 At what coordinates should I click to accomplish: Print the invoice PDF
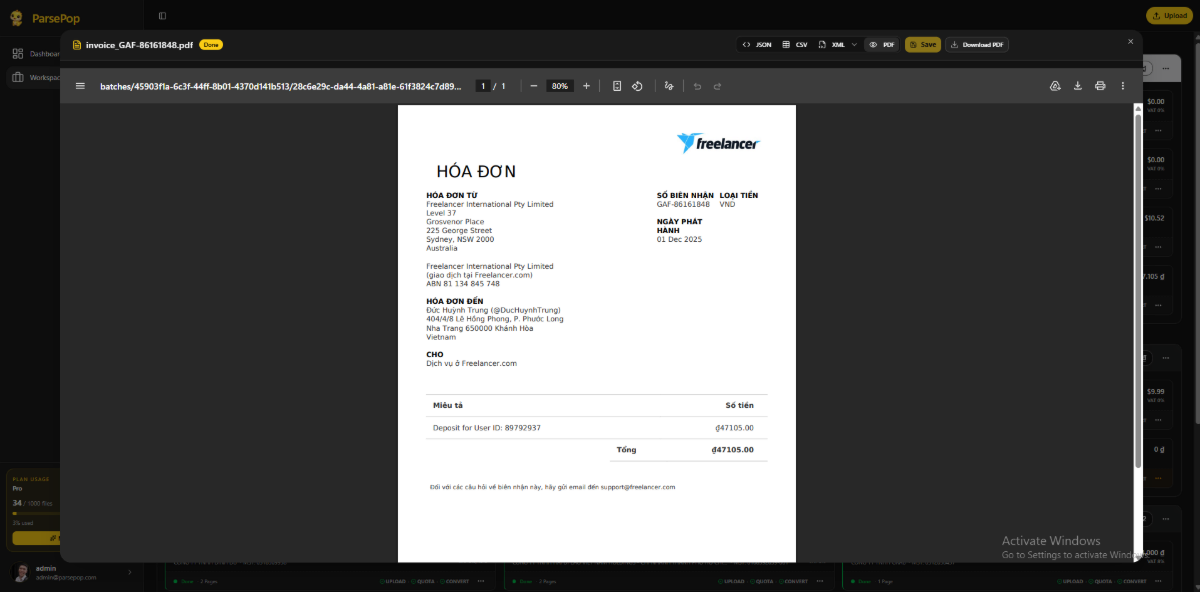1100,86
